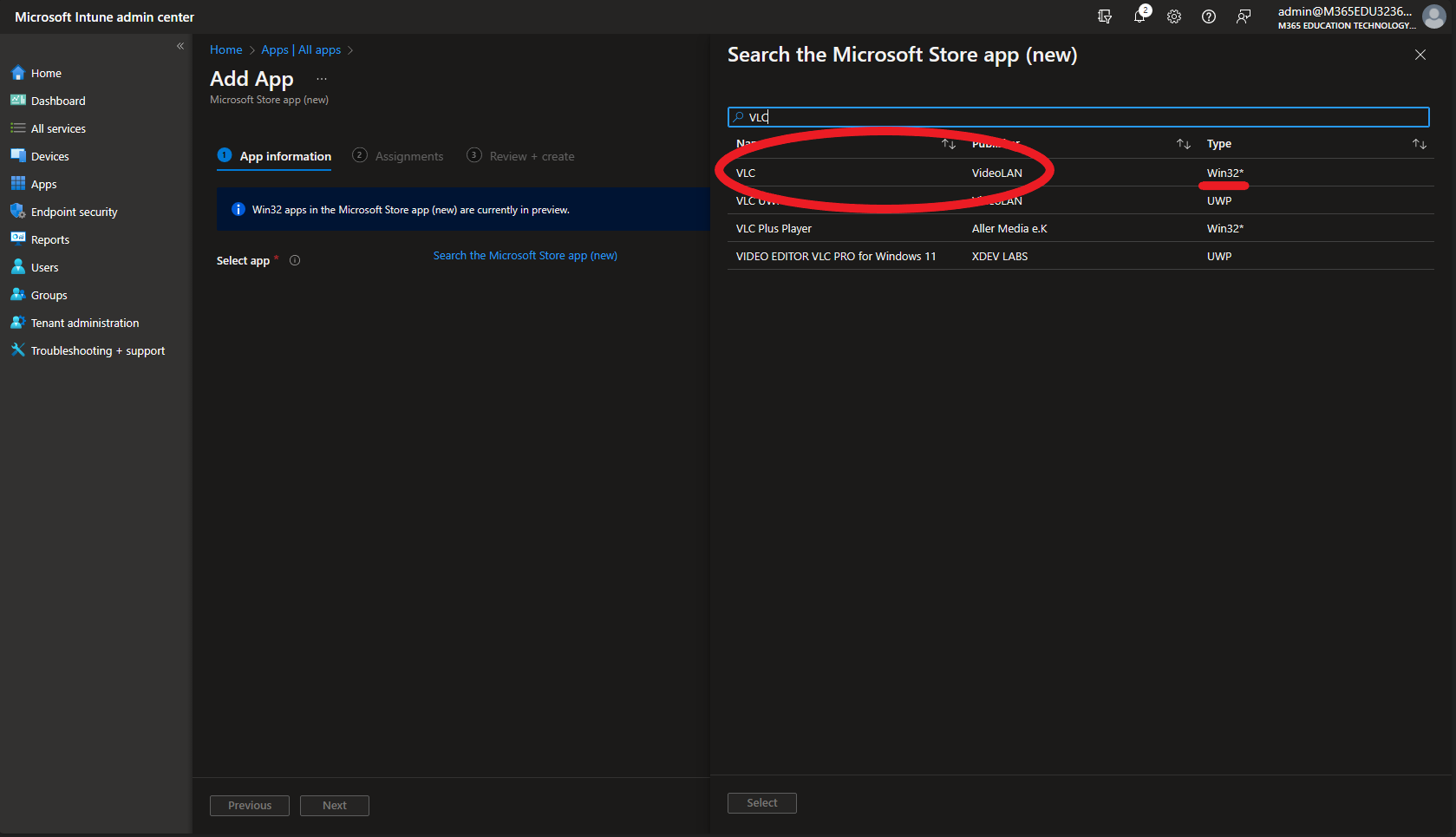Viewport: 1456px width, 837px height.
Task: Switch to the Review + create step tab
Action: 520,156
